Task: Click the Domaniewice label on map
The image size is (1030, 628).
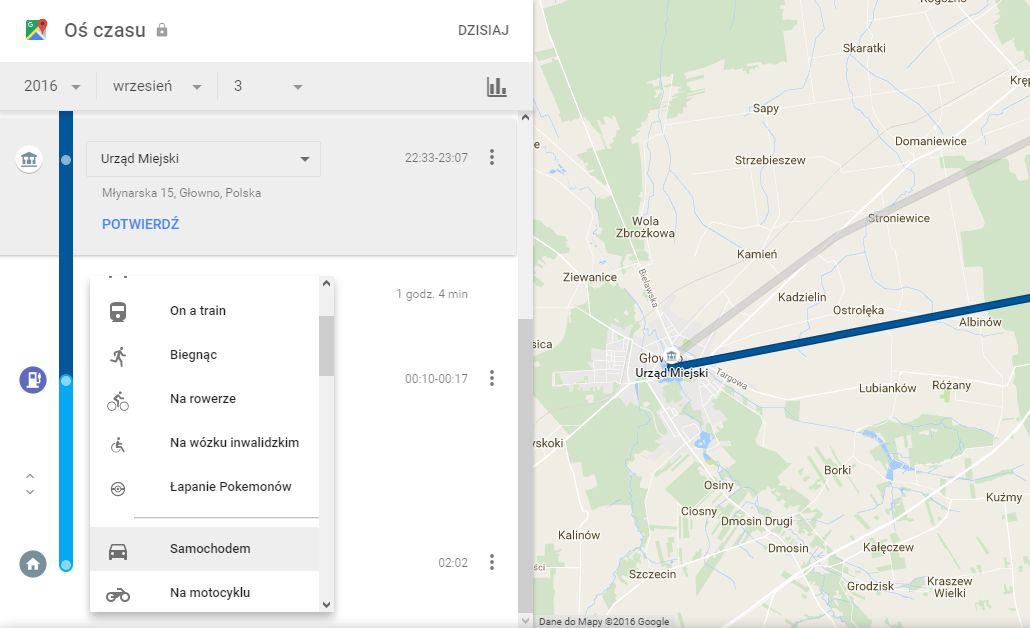Action: pos(931,141)
